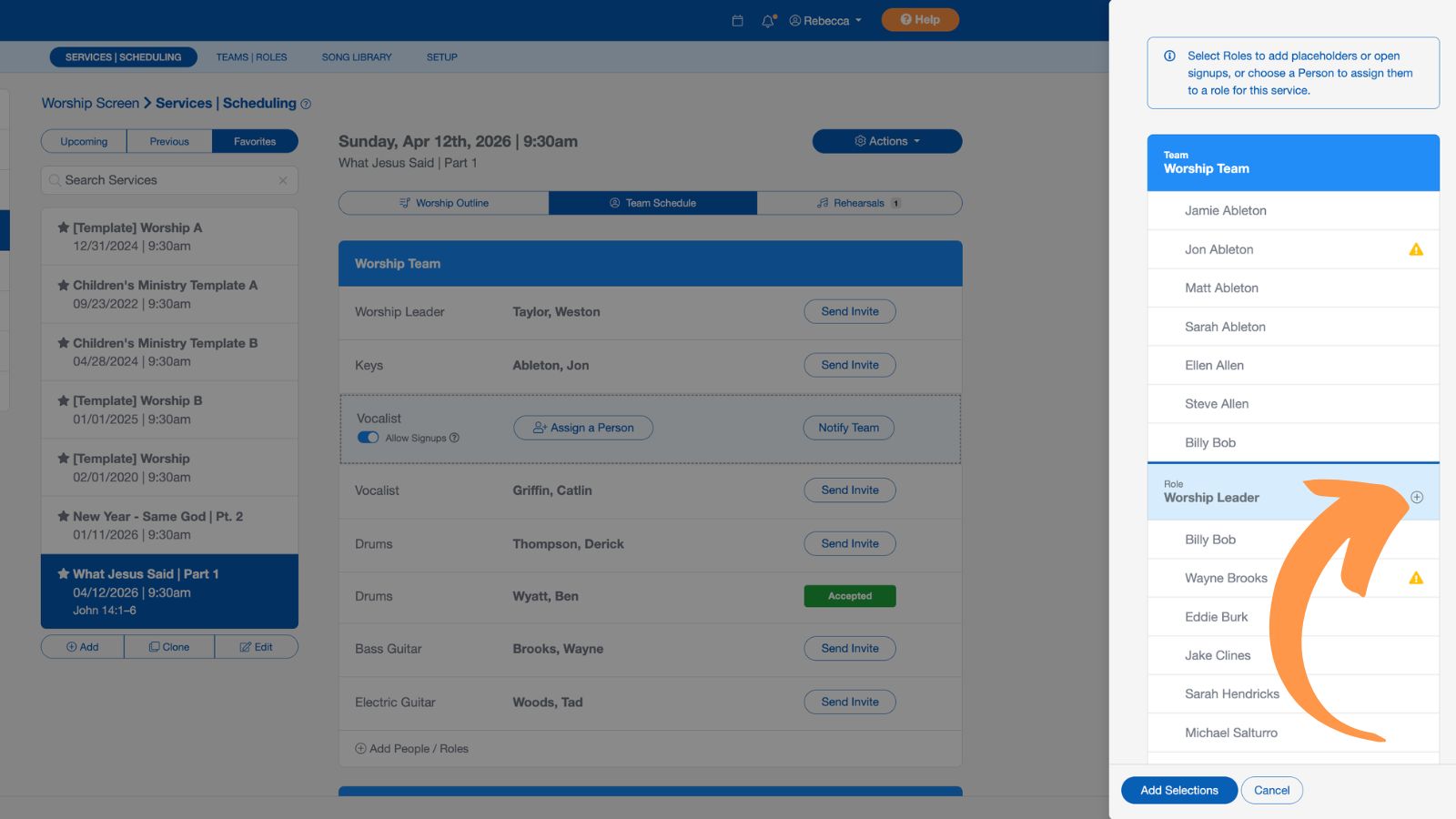Click Add Selections
This screenshot has width=1456, height=819.
[x=1178, y=790]
